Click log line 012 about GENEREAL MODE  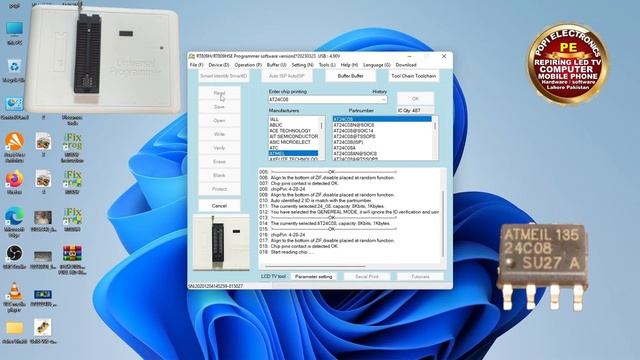(349, 212)
